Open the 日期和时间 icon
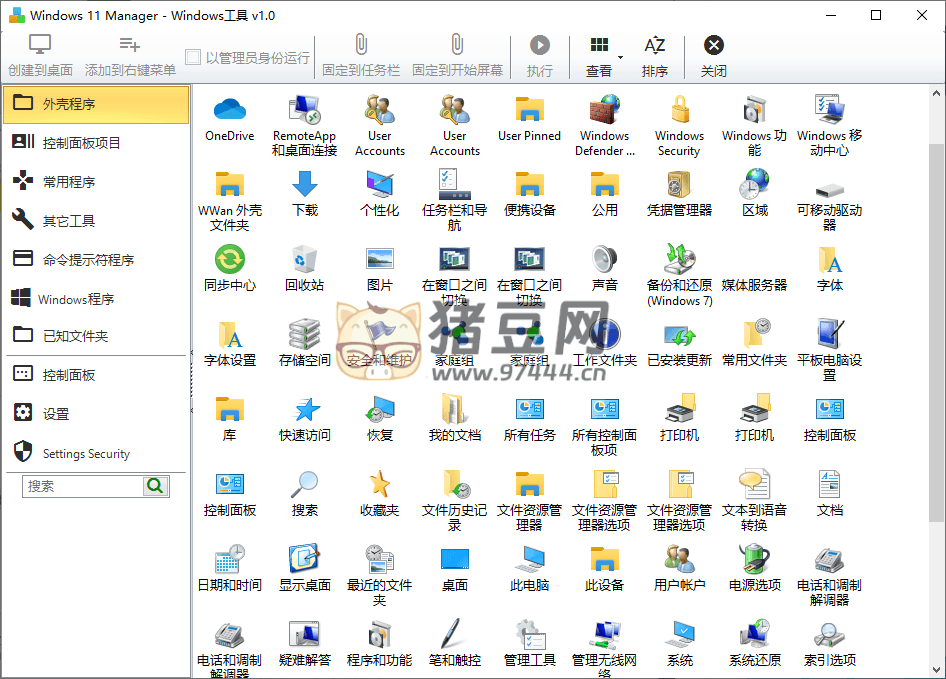The width and height of the screenshot is (946, 679). [x=229, y=560]
